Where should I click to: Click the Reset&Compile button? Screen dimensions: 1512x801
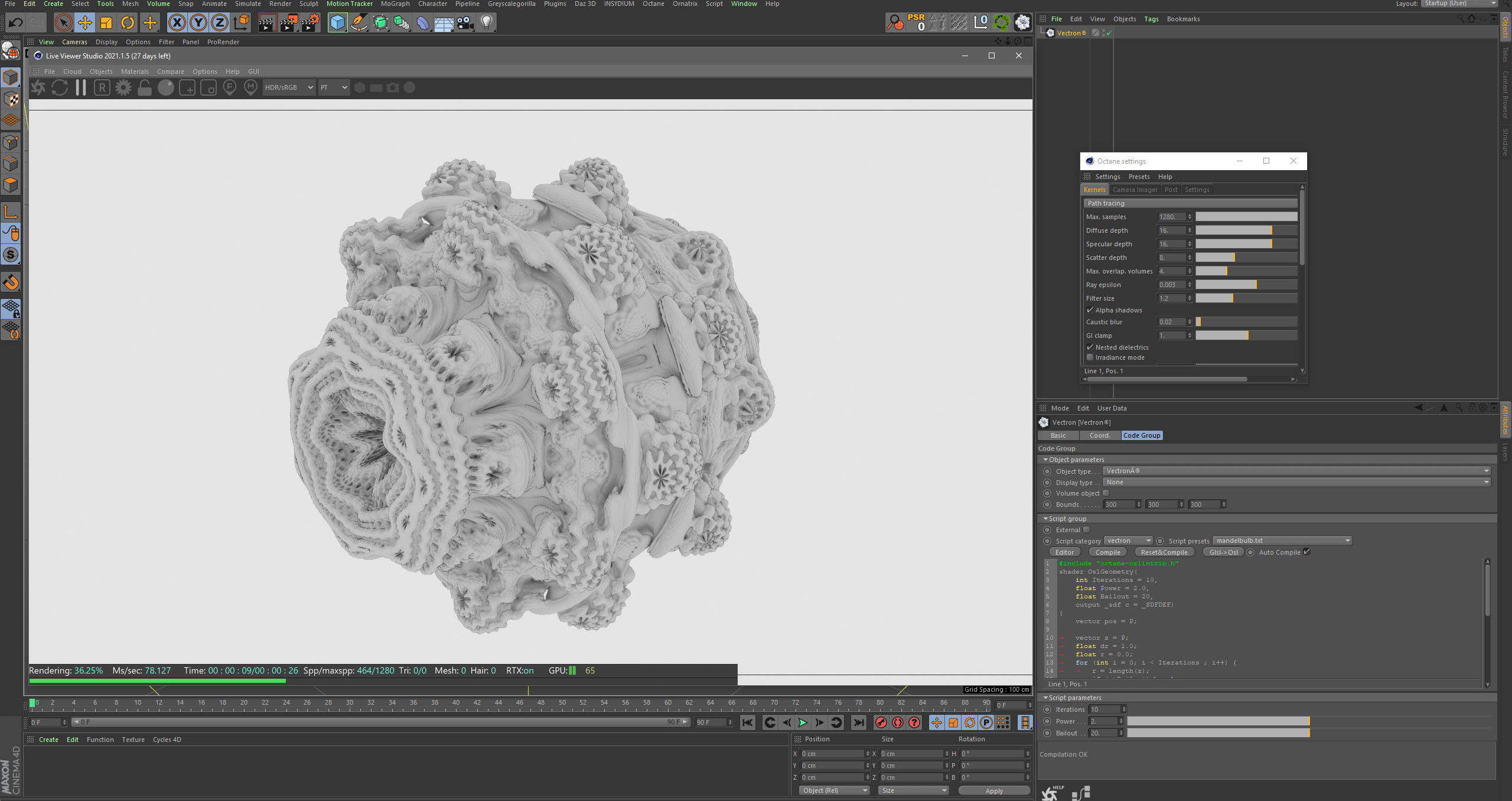coord(1164,552)
